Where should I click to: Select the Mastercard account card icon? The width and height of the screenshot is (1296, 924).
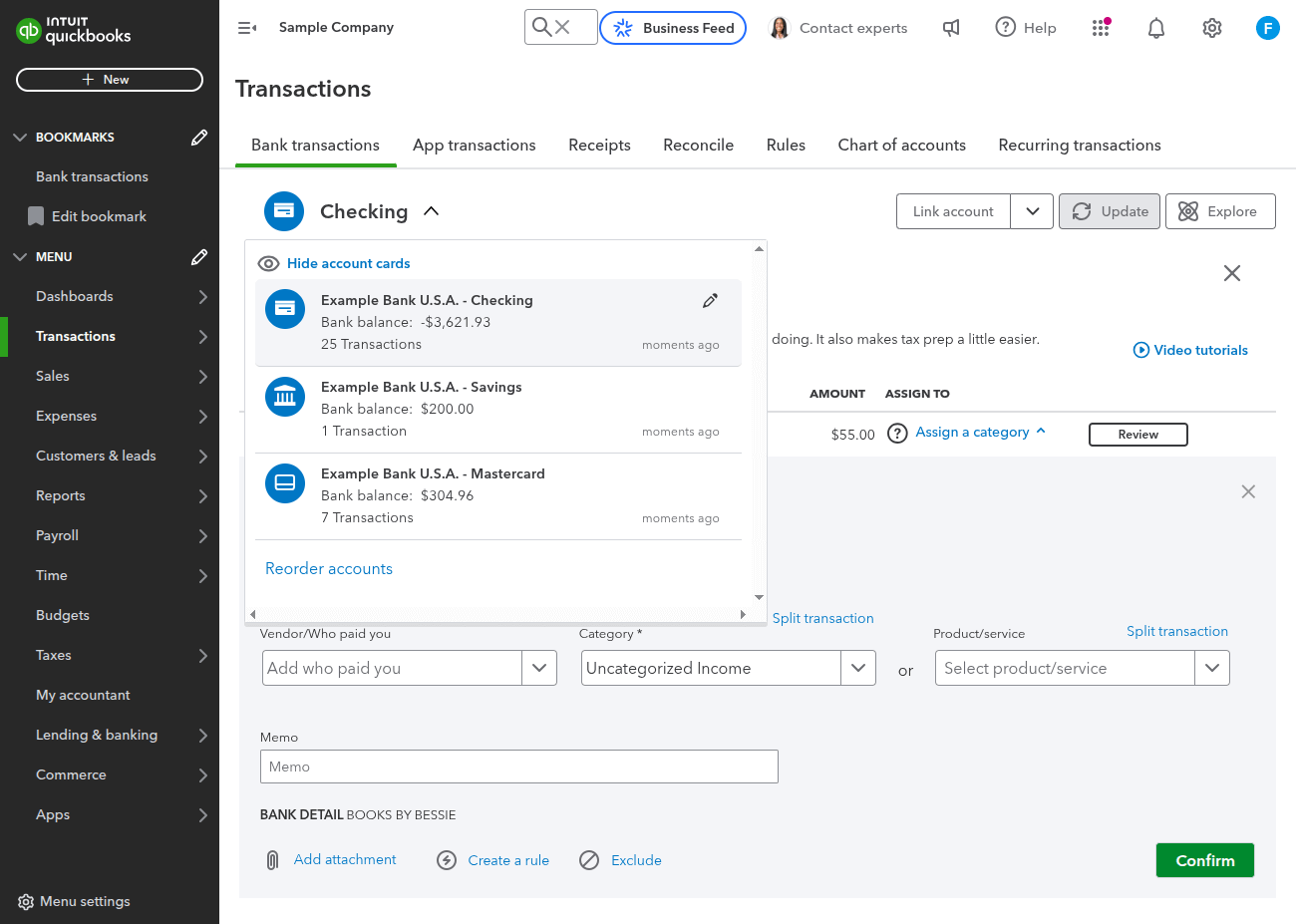coord(285,482)
